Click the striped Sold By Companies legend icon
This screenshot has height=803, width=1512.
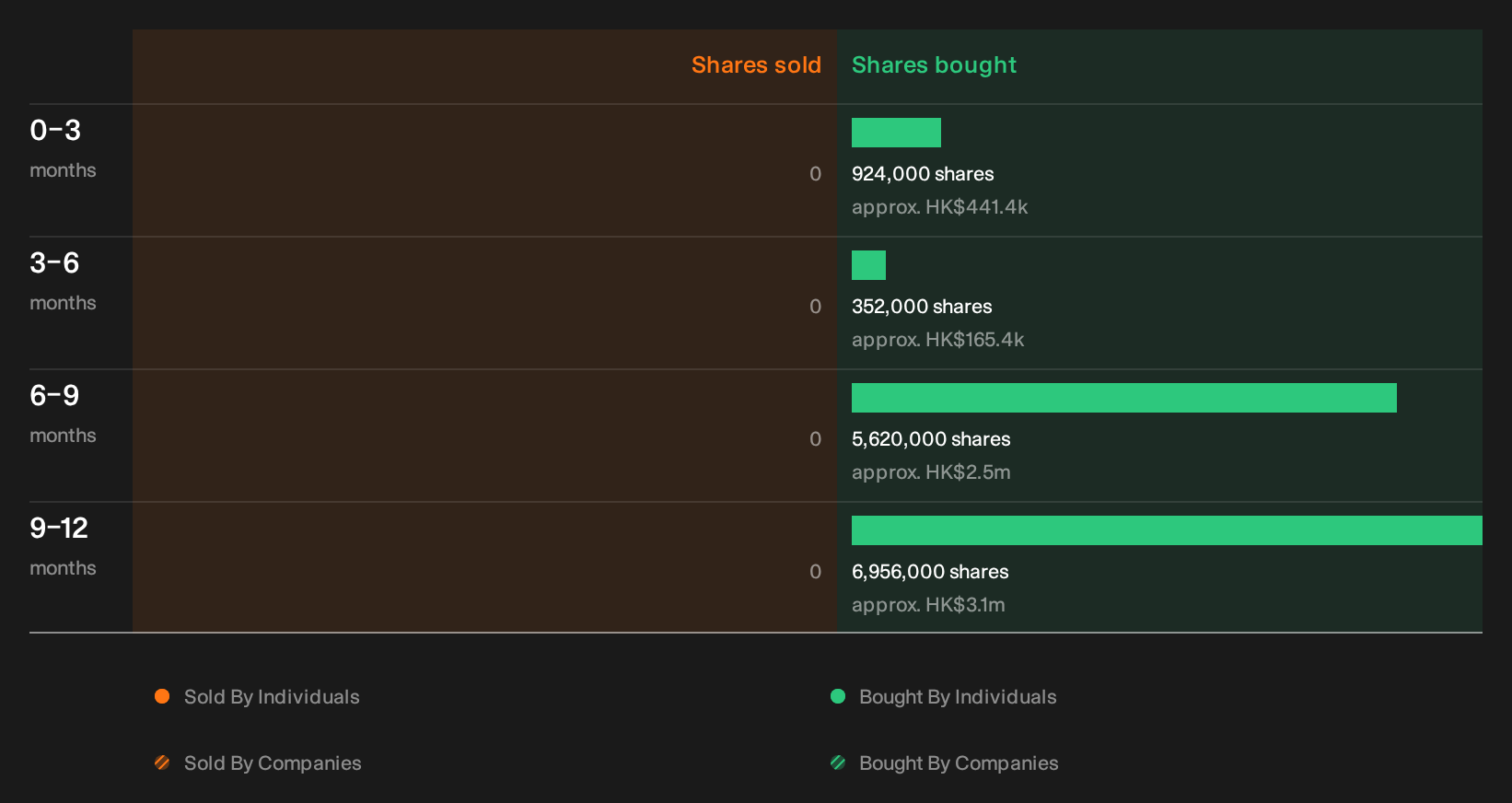point(162,762)
